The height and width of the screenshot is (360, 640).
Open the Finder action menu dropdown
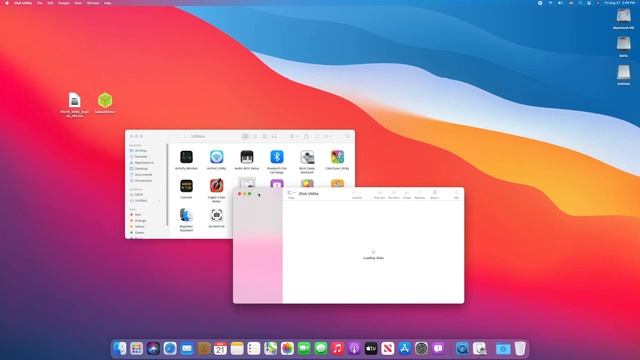click(328, 136)
